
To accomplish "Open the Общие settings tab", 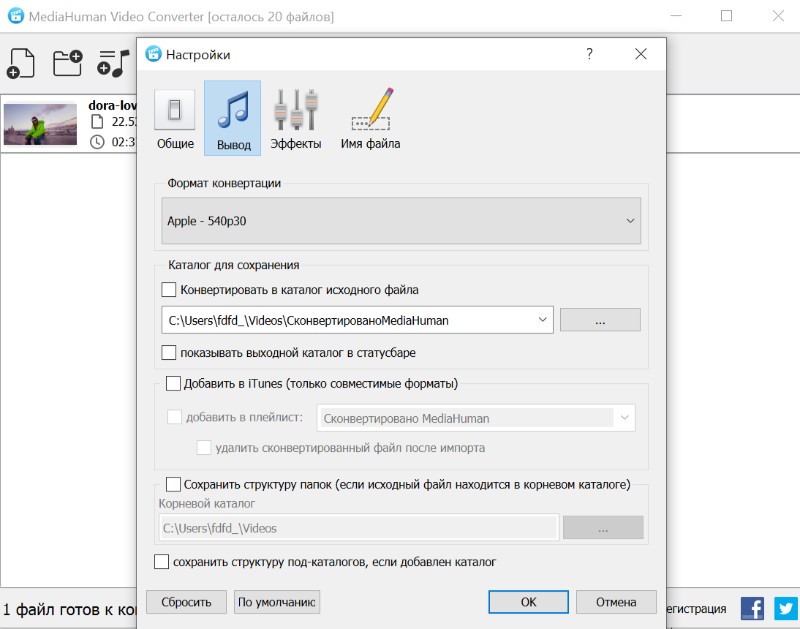I will (x=175, y=119).
